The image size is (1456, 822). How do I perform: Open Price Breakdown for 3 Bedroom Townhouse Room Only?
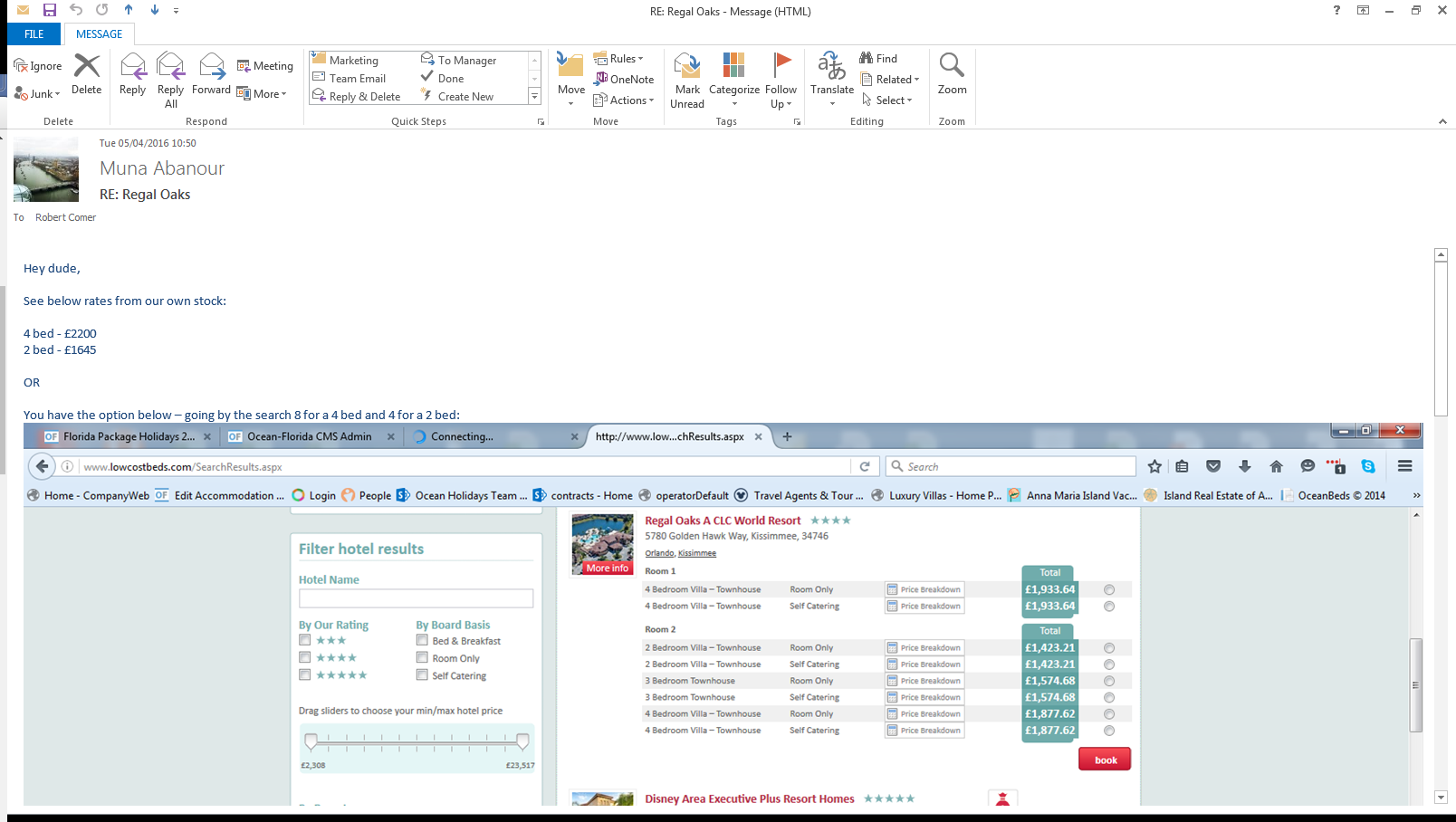click(924, 681)
